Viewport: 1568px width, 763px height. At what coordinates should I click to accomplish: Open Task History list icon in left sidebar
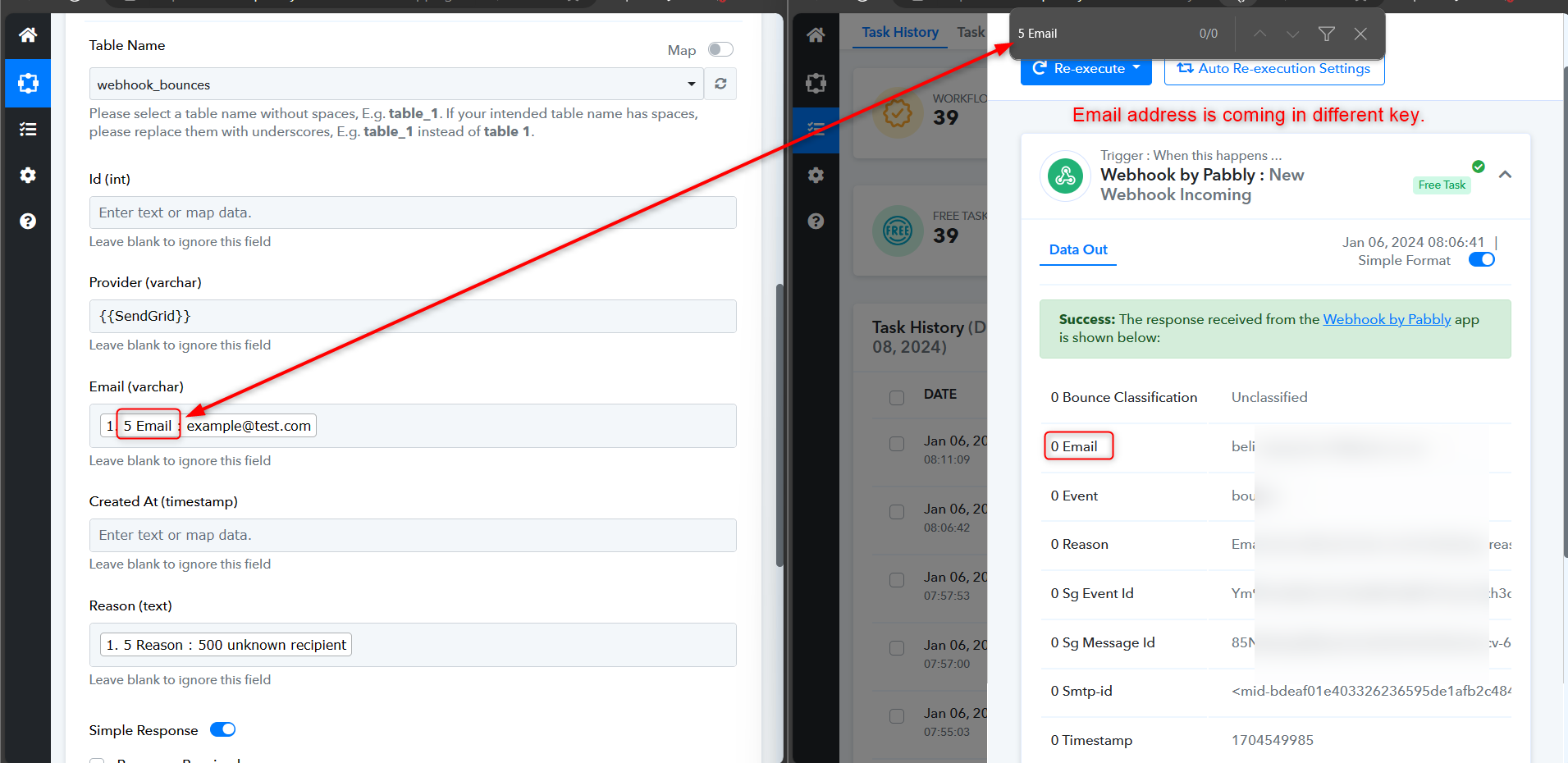pos(28,129)
